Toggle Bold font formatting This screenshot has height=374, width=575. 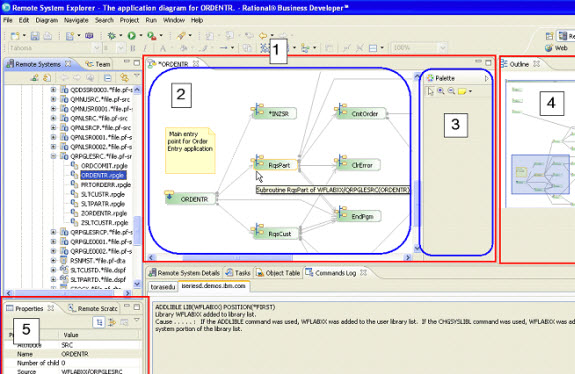133,48
